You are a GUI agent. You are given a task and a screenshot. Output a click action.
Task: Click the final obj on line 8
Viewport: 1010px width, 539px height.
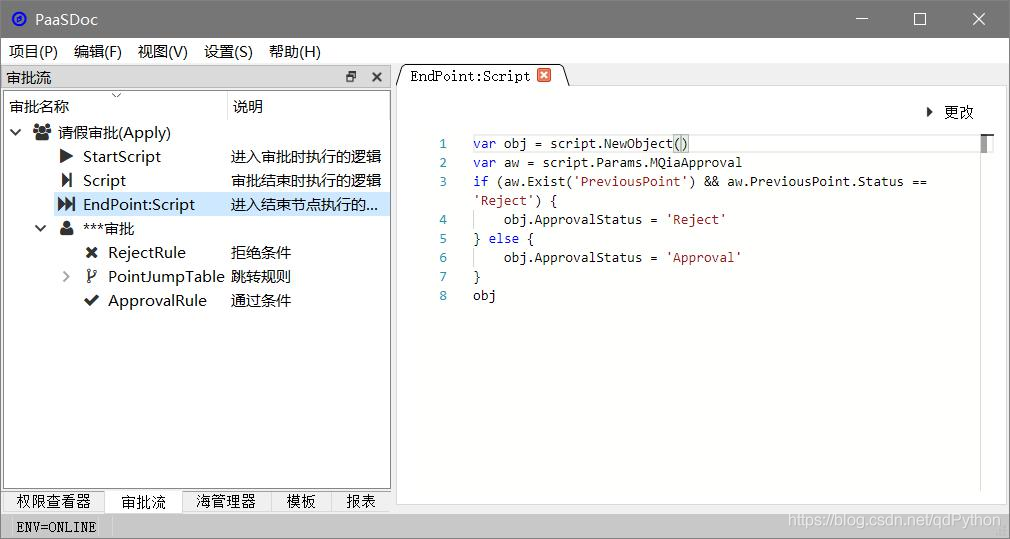click(x=484, y=296)
